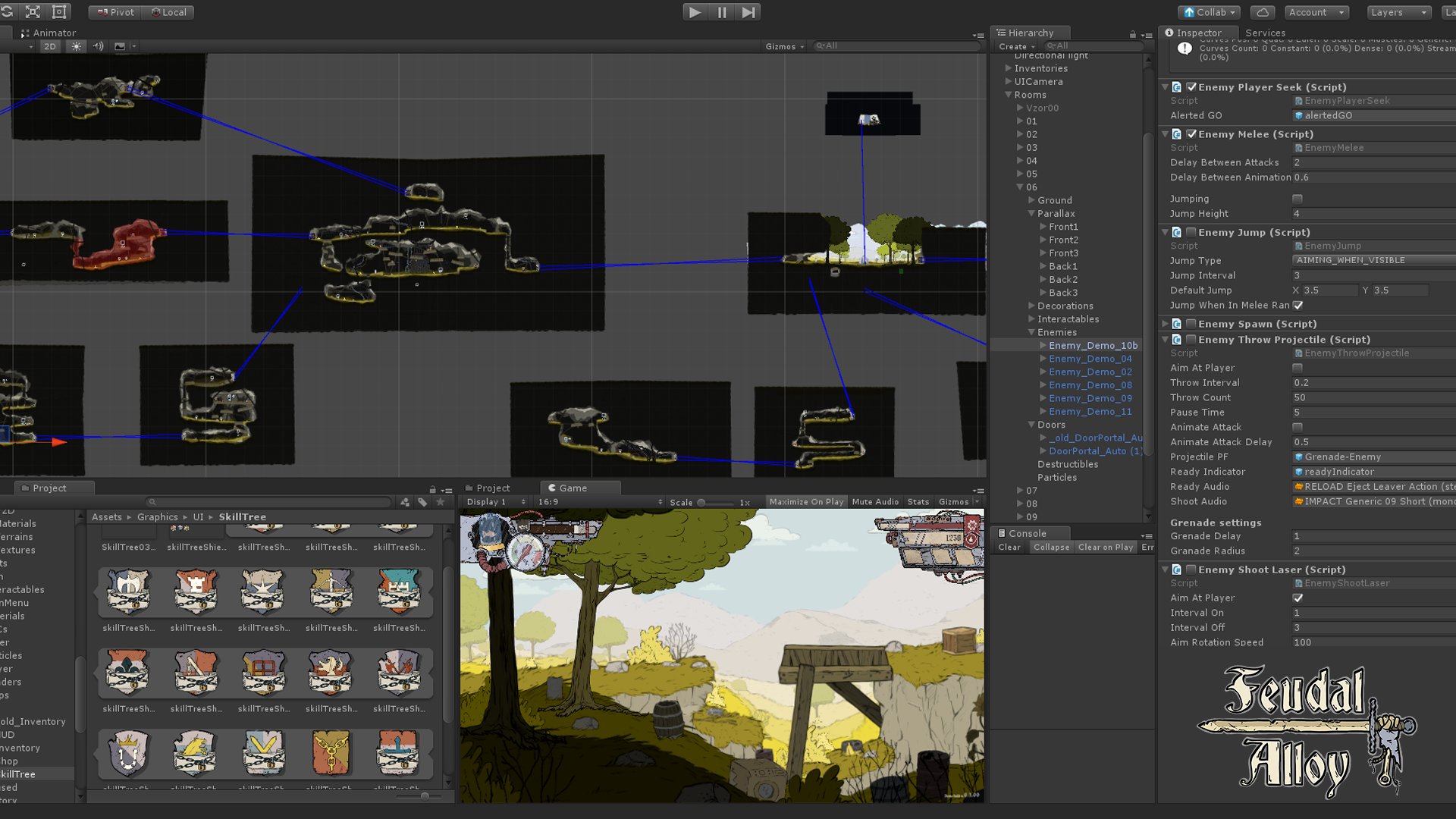Viewport: 1456px width, 819px height.
Task: Collapse the Enemies hierarchy node
Action: pos(1031,332)
